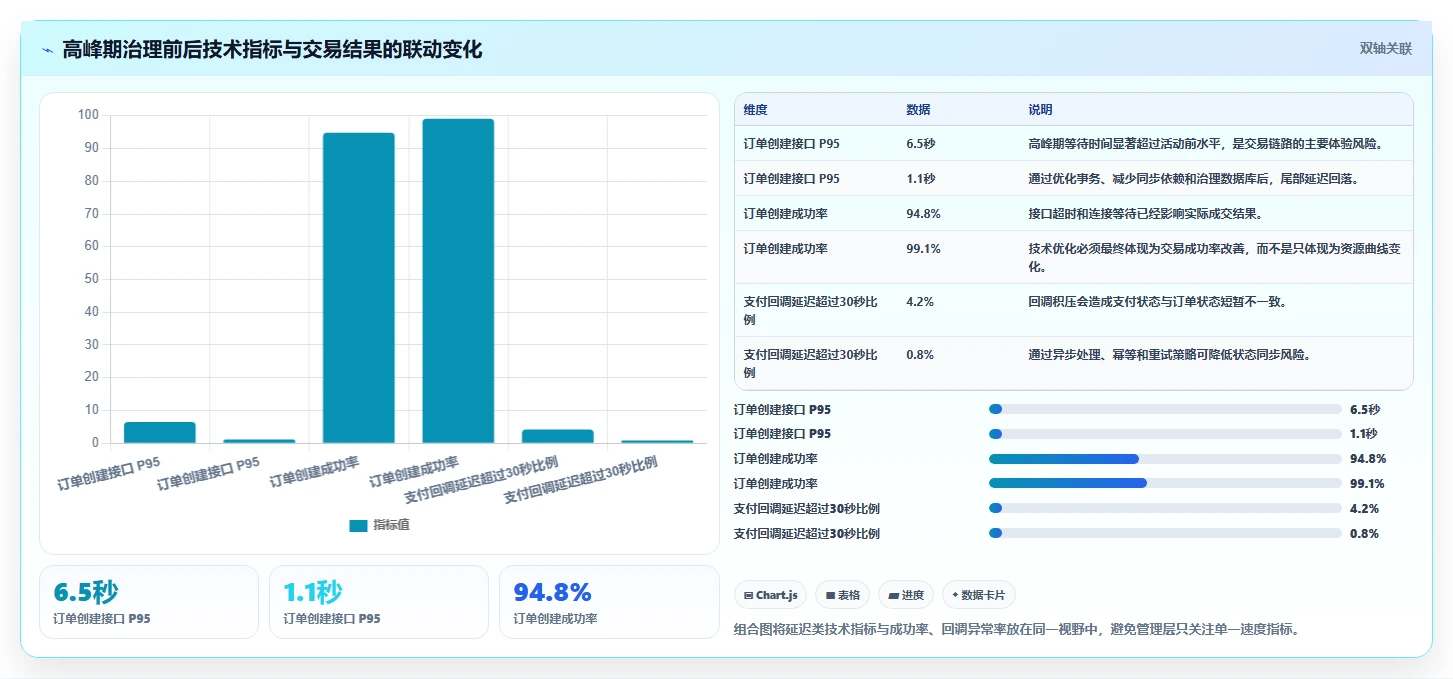Click the short chart bar valued 4.2
This screenshot has height=679, width=1453.
point(557,436)
